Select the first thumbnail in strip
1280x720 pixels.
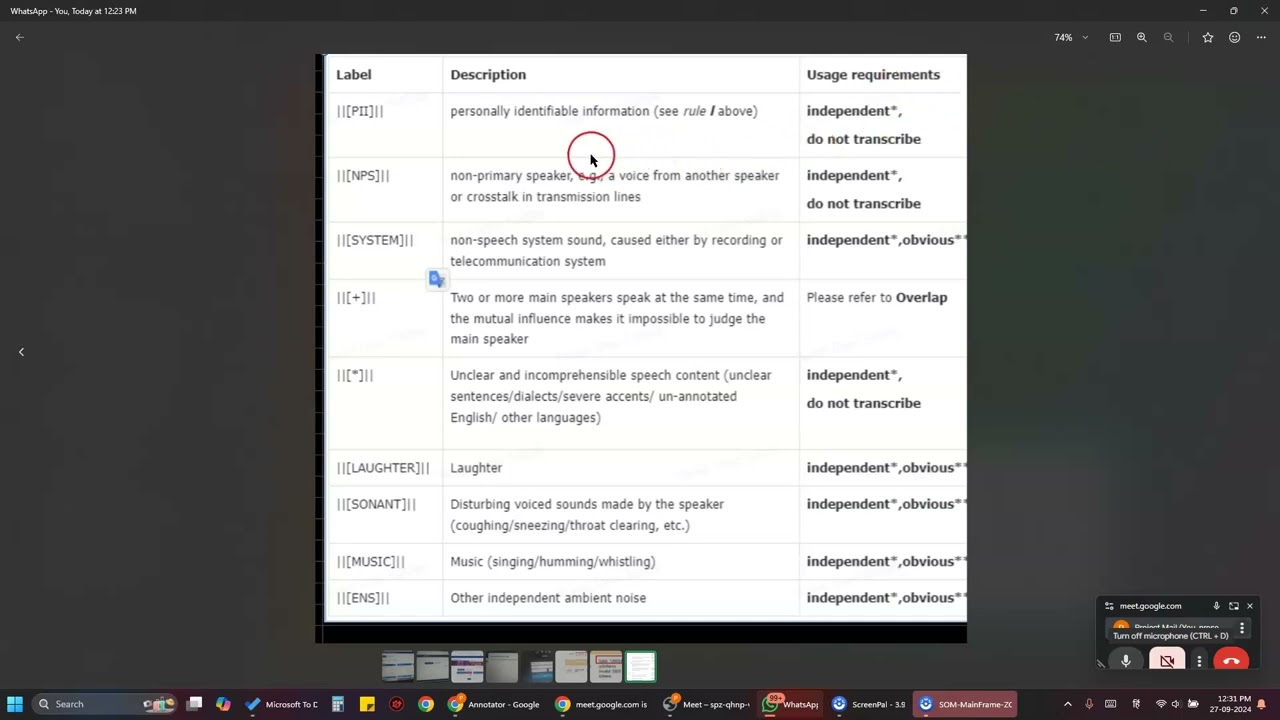(398, 667)
